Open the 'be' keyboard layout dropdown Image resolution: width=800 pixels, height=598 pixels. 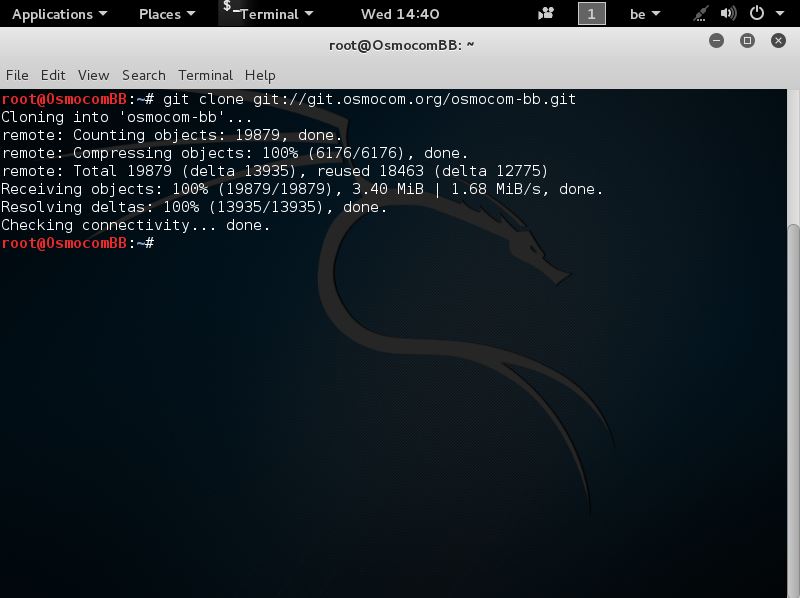[645, 14]
